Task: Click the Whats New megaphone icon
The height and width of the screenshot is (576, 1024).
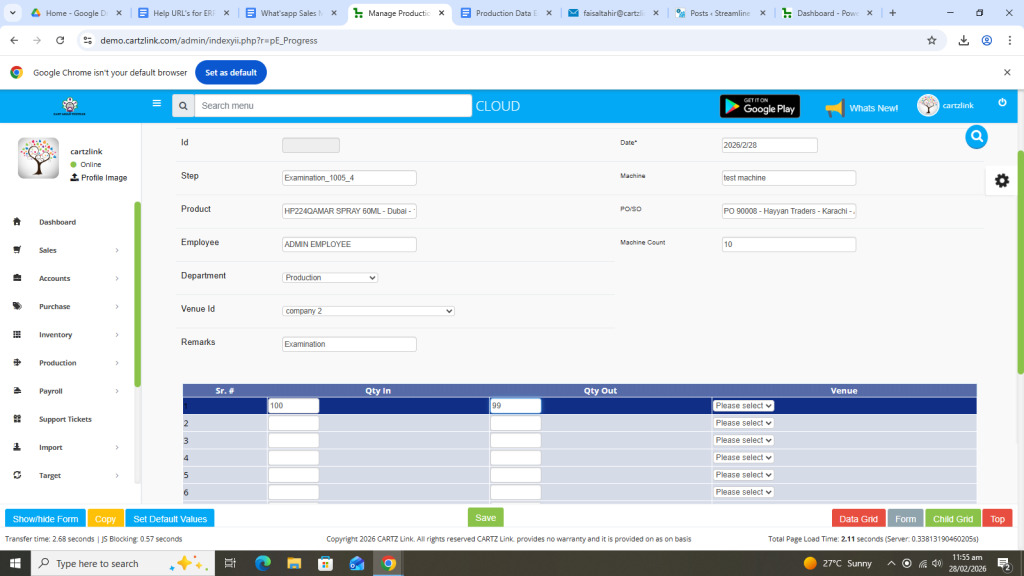Action: pyautogui.click(x=835, y=108)
